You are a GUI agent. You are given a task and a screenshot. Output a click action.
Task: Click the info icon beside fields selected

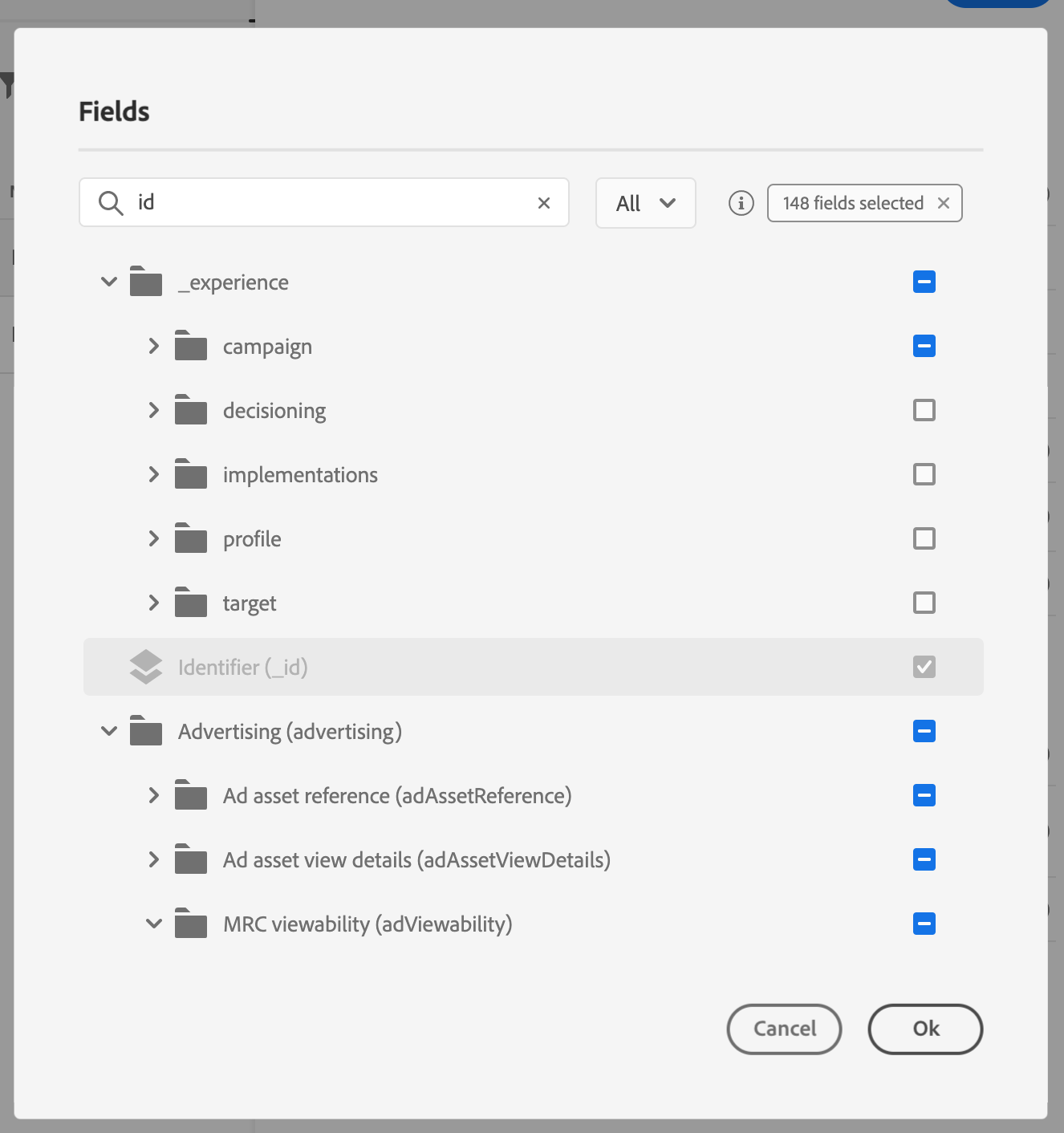[x=741, y=203]
